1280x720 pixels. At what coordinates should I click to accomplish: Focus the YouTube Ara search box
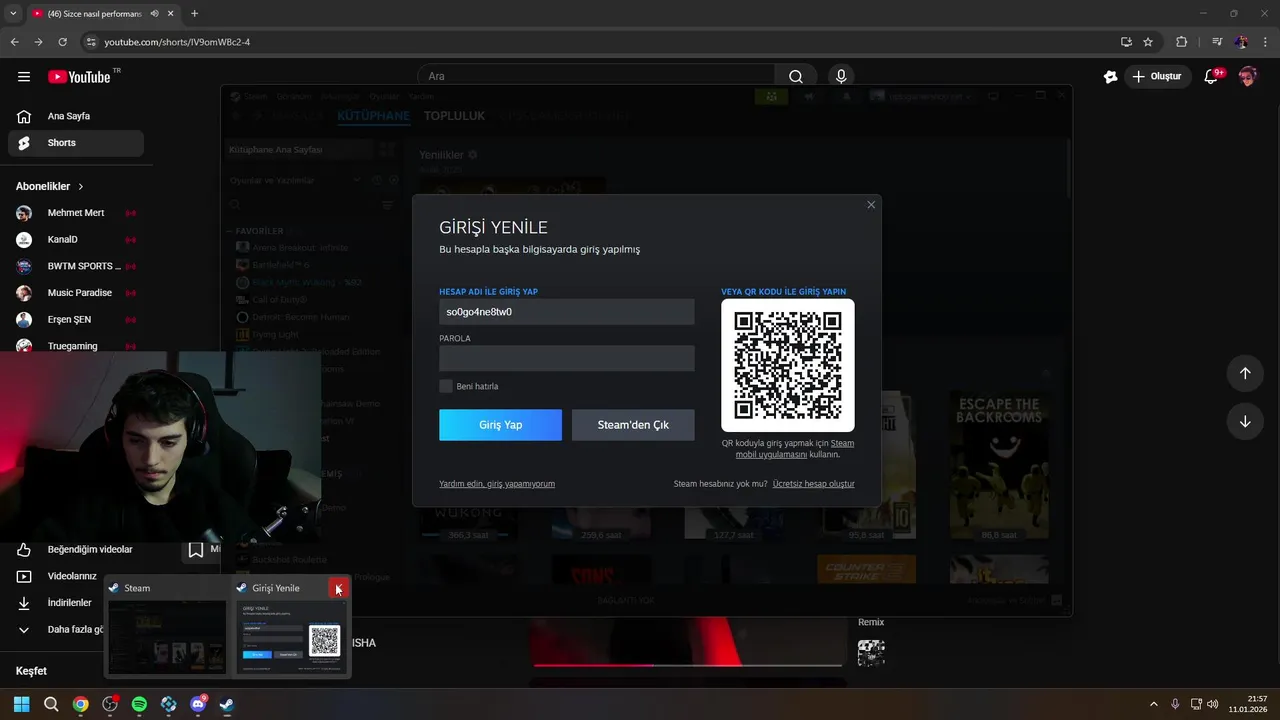tap(596, 76)
